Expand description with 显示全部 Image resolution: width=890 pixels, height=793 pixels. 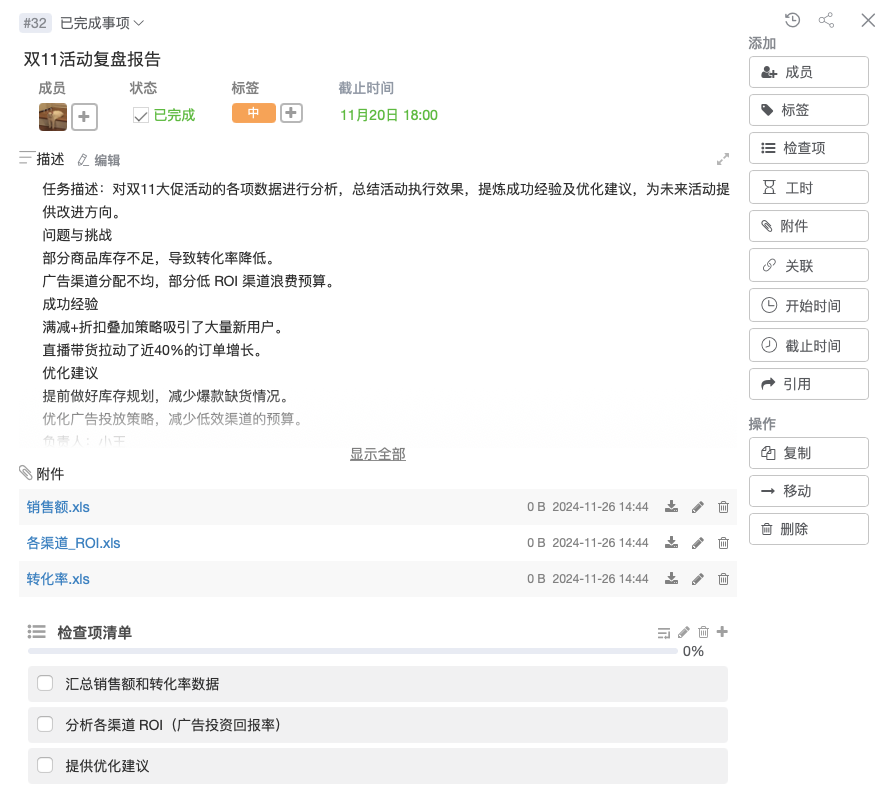[377, 454]
